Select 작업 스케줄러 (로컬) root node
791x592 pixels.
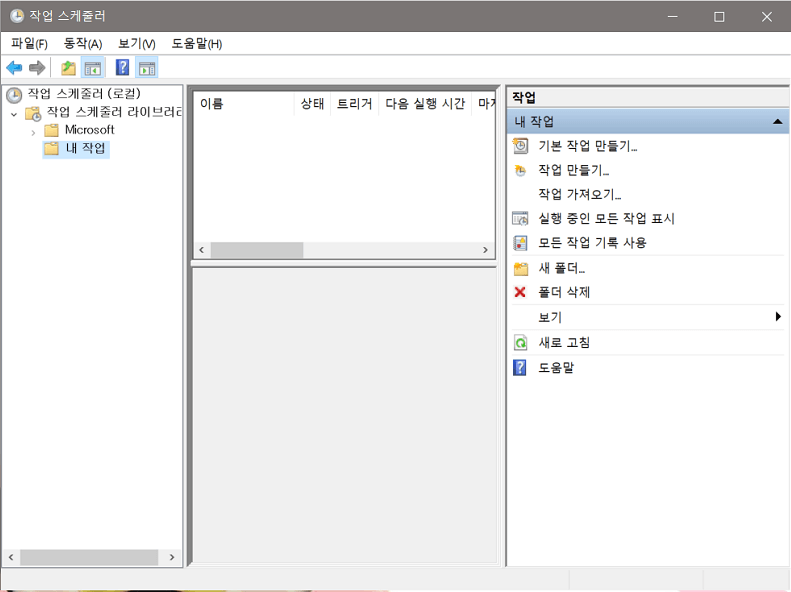click(x=84, y=94)
